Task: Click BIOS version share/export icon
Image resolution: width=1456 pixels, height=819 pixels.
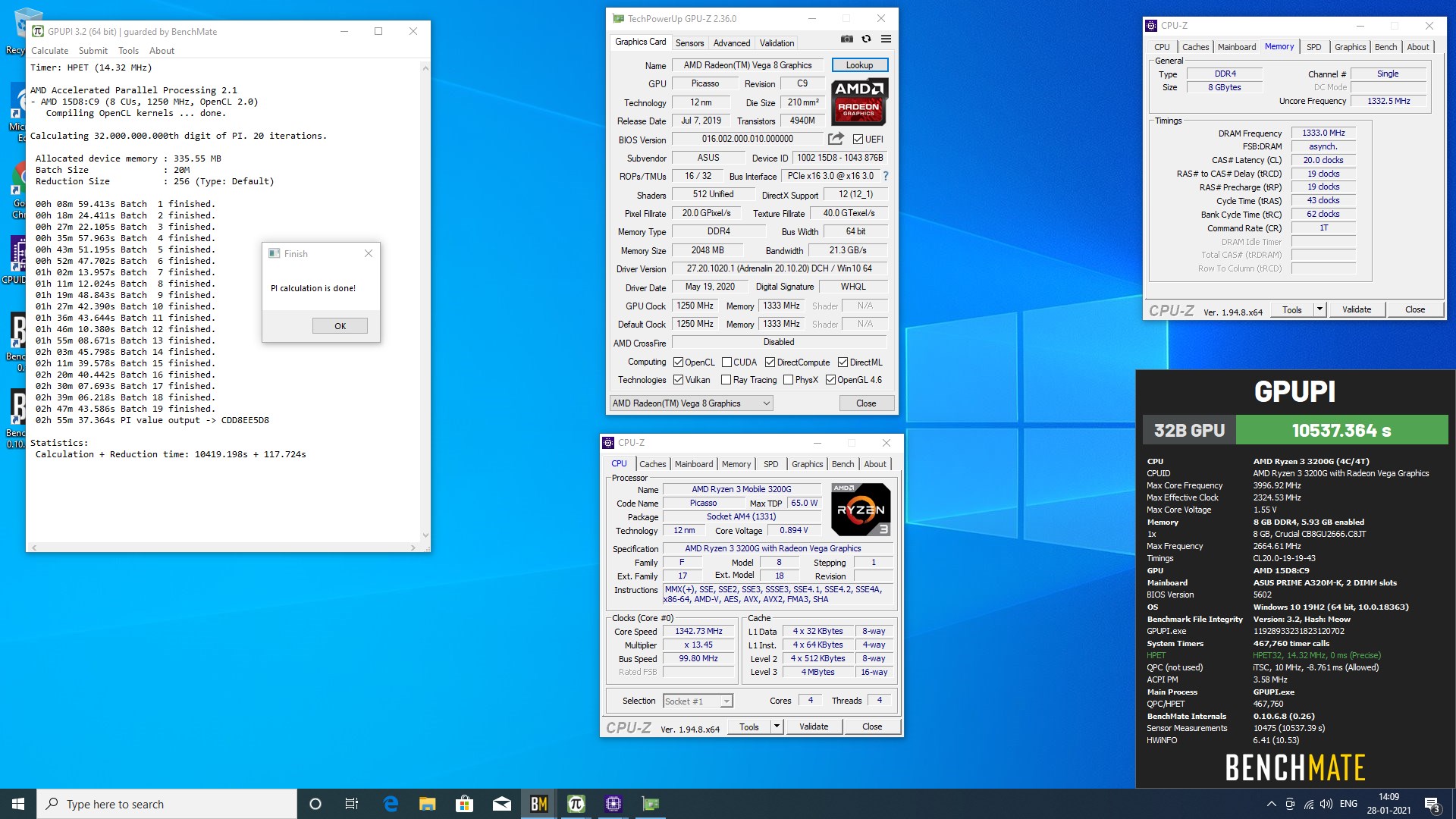Action: click(836, 139)
